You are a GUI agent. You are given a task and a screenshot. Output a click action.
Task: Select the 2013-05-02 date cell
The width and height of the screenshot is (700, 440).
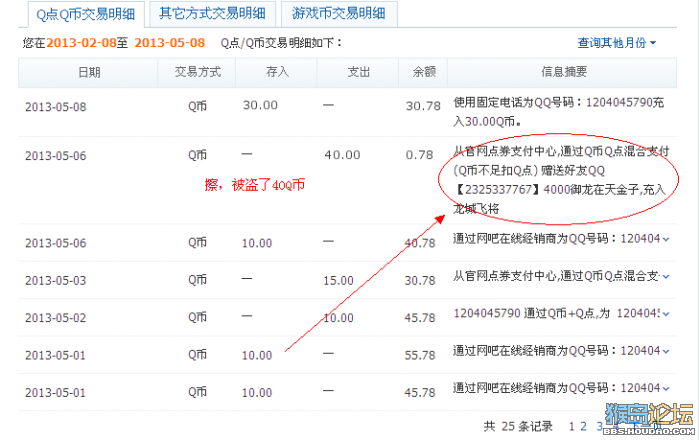(56, 318)
